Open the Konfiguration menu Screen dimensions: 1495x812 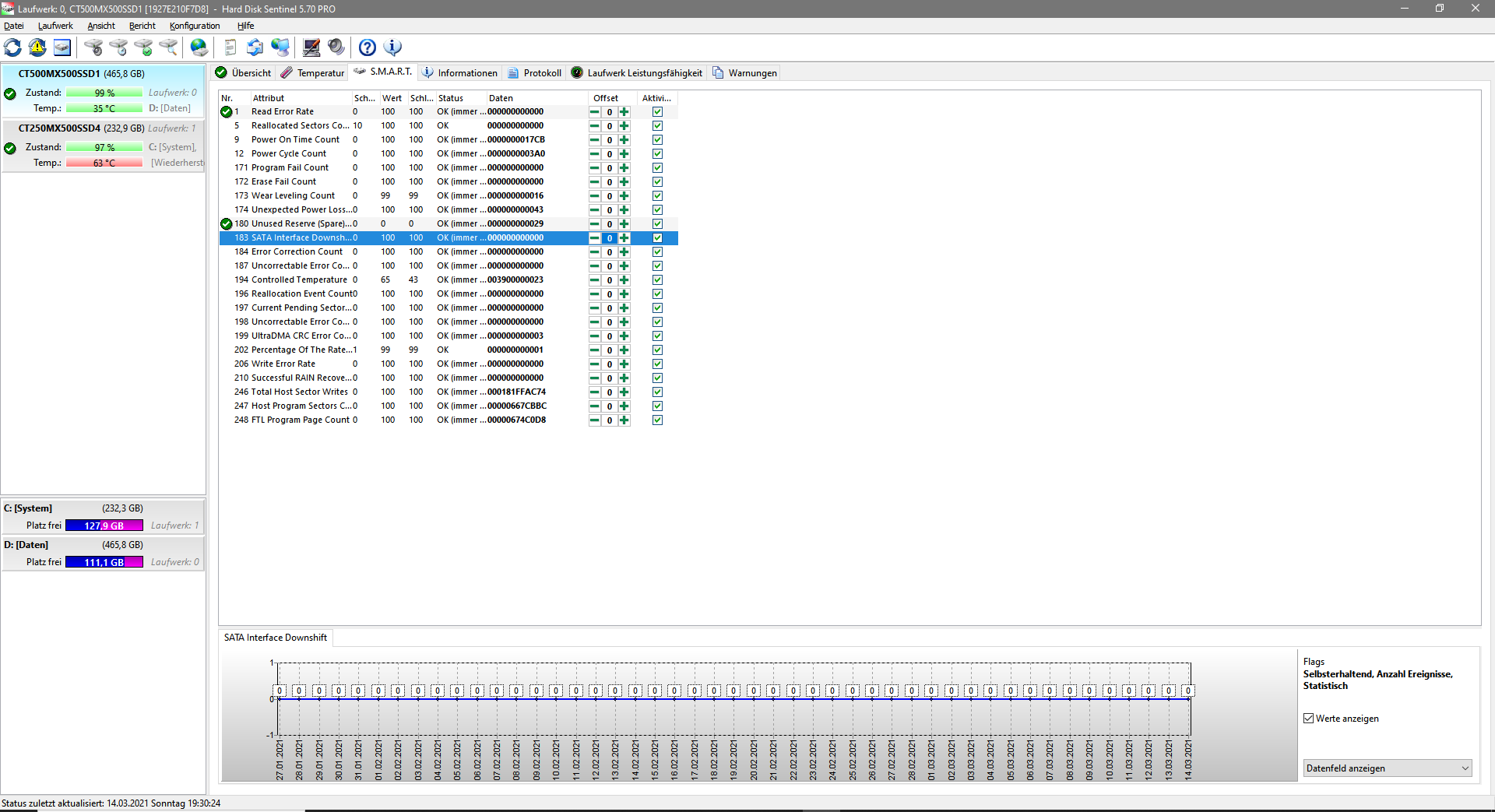coord(195,26)
